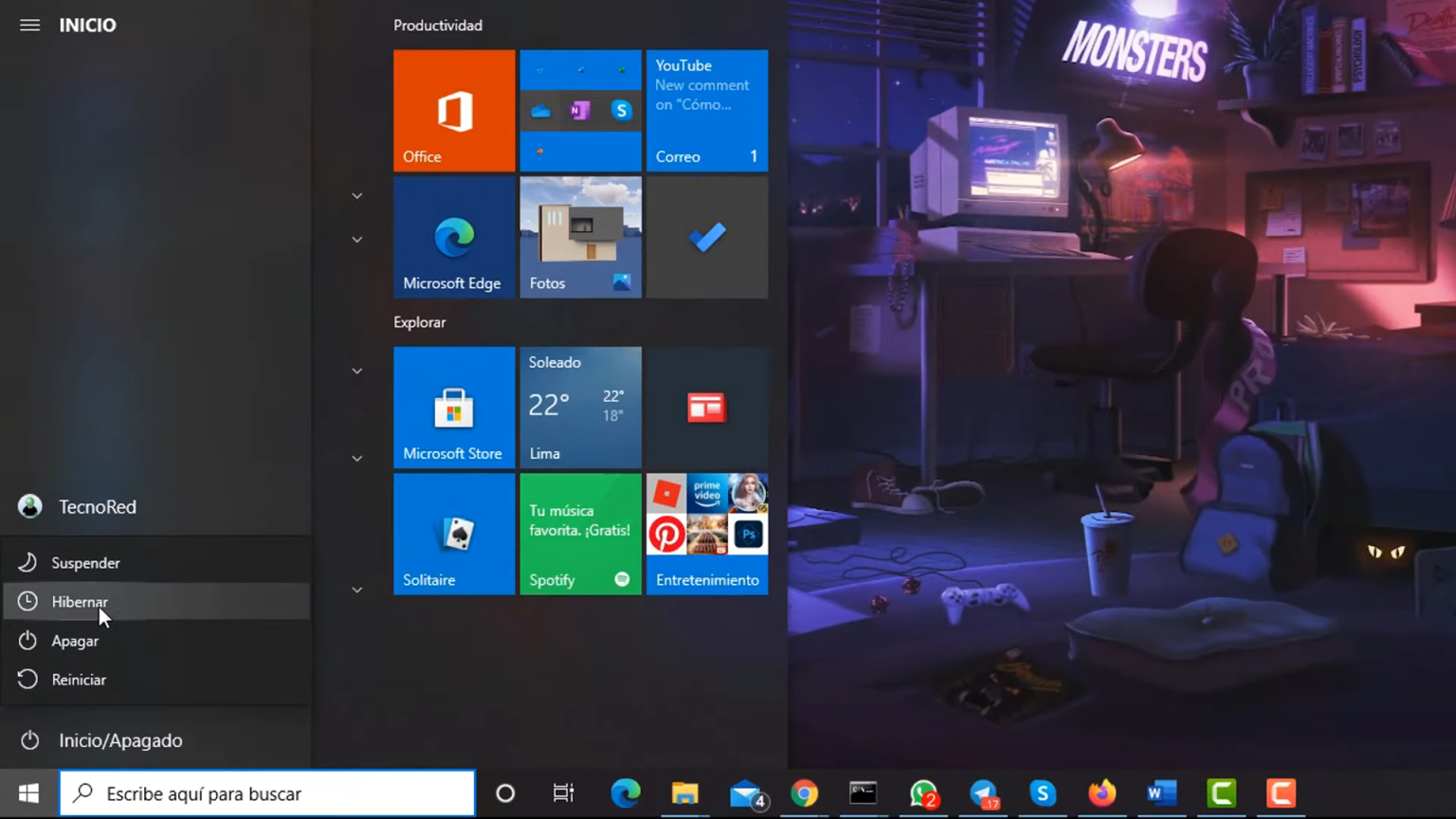This screenshot has width=1456, height=819.
Task: Open the Correo YouTube notification tile
Action: click(707, 111)
